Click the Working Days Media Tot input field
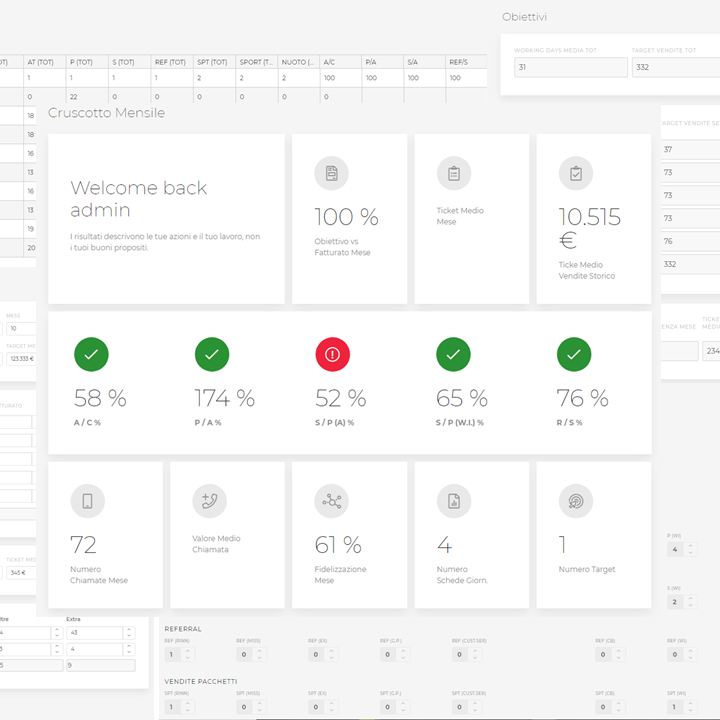 point(571,67)
